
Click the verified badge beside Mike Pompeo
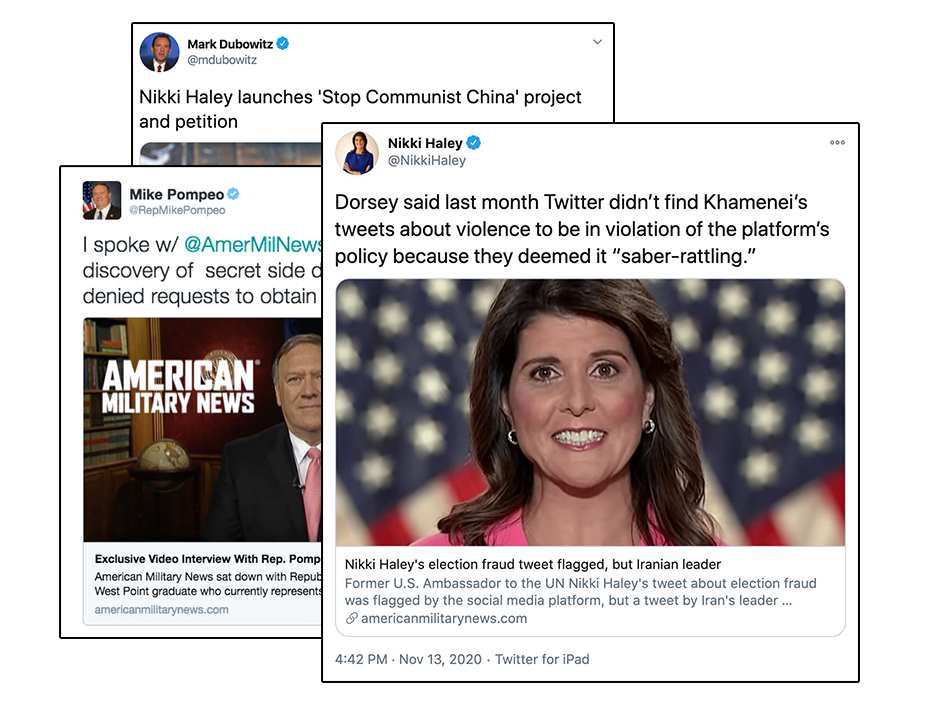(x=234, y=194)
